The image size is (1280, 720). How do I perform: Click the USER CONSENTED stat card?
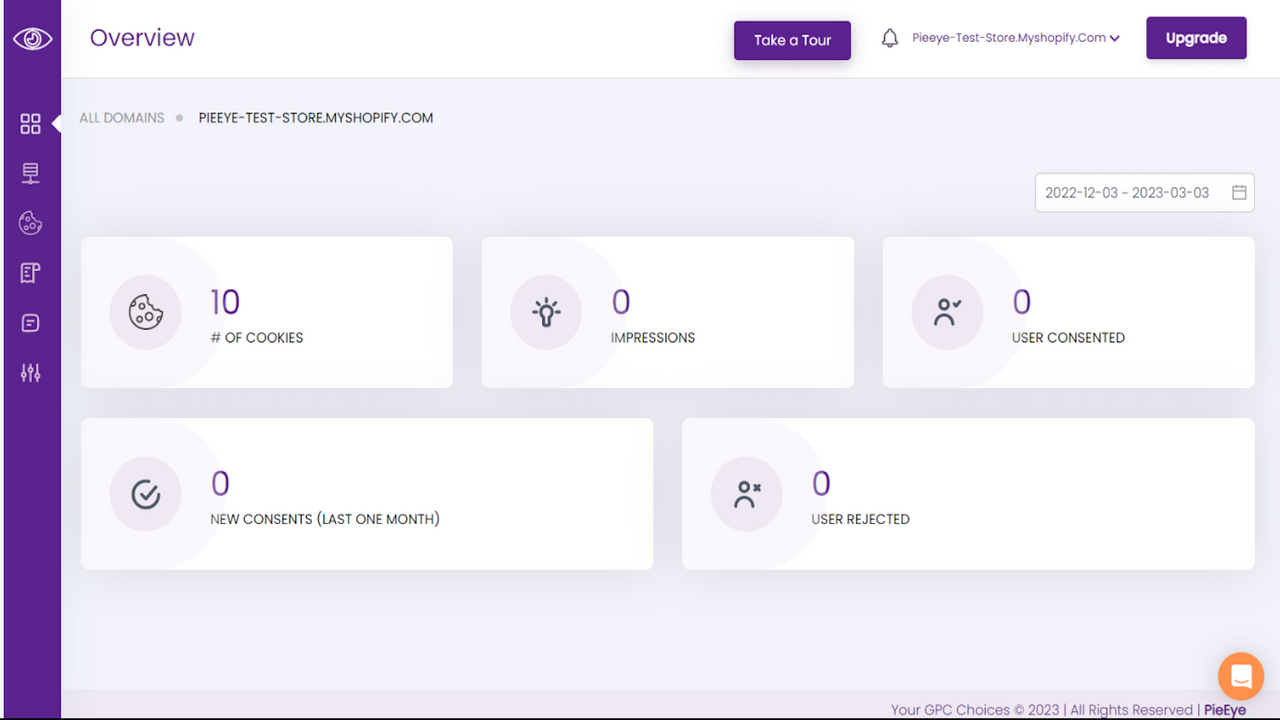click(x=1068, y=312)
